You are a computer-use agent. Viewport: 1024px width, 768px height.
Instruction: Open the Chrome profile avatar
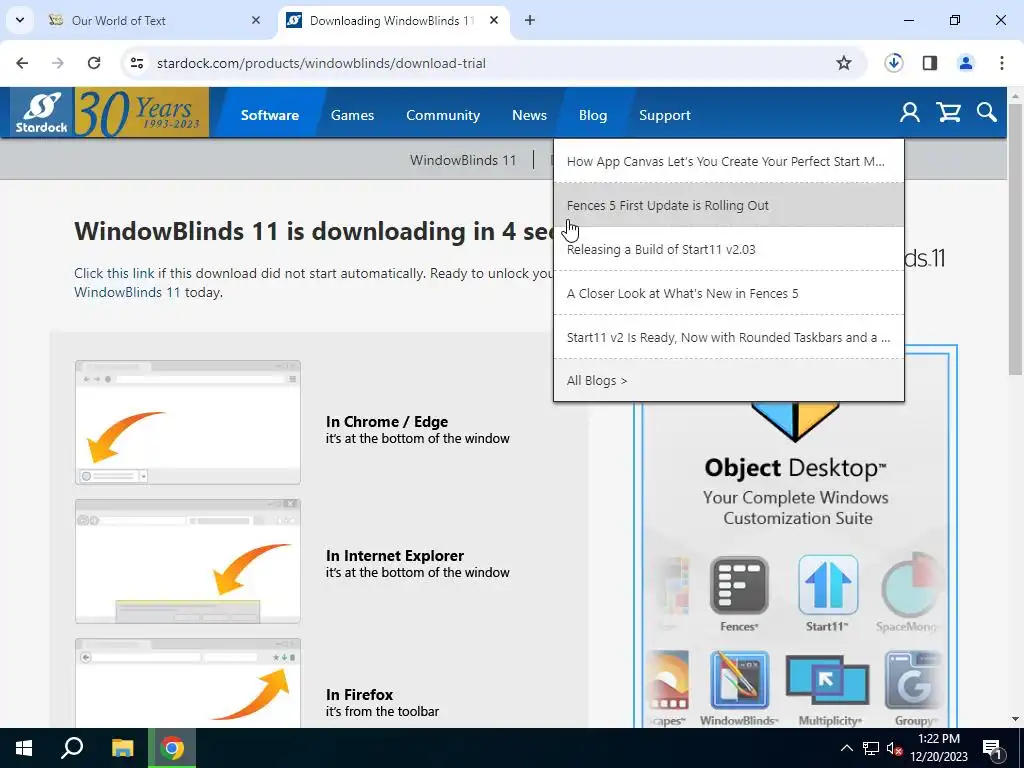coord(966,63)
